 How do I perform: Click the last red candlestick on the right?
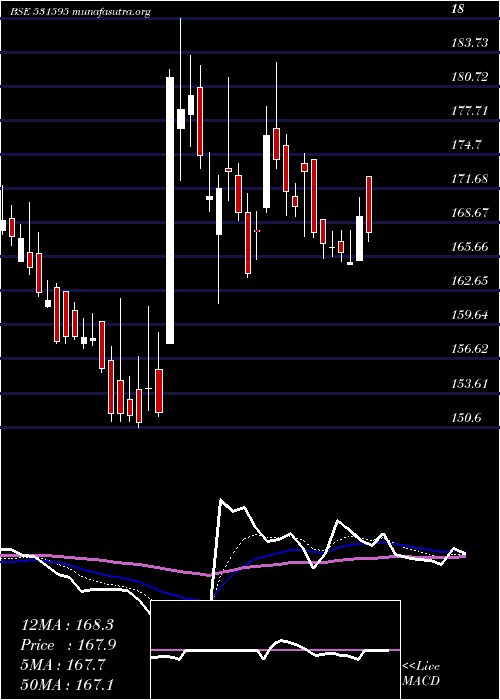369,204
